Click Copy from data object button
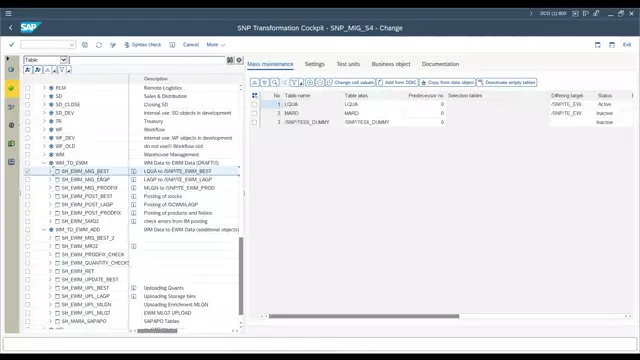The width and height of the screenshot is (640, 360). 447,82
